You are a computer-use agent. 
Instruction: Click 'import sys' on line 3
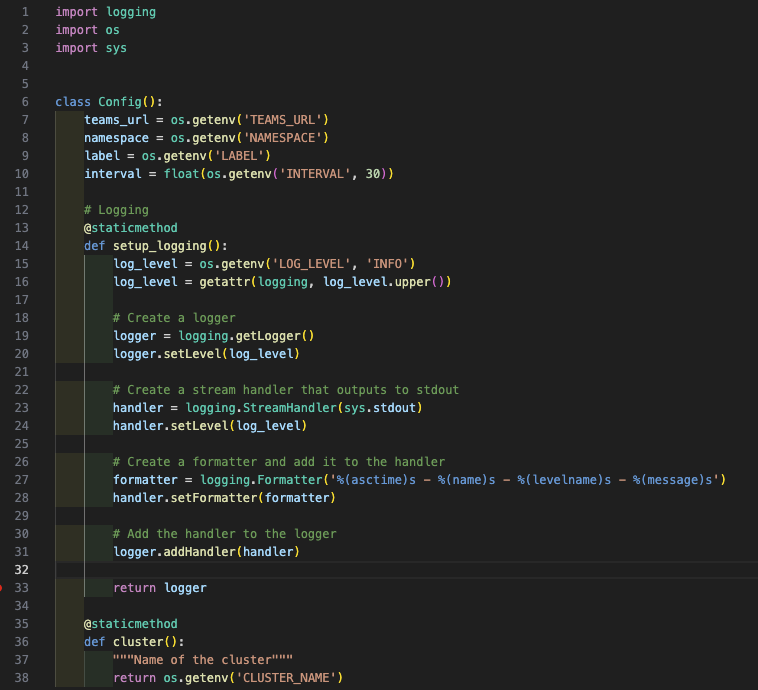pos(91,48)
